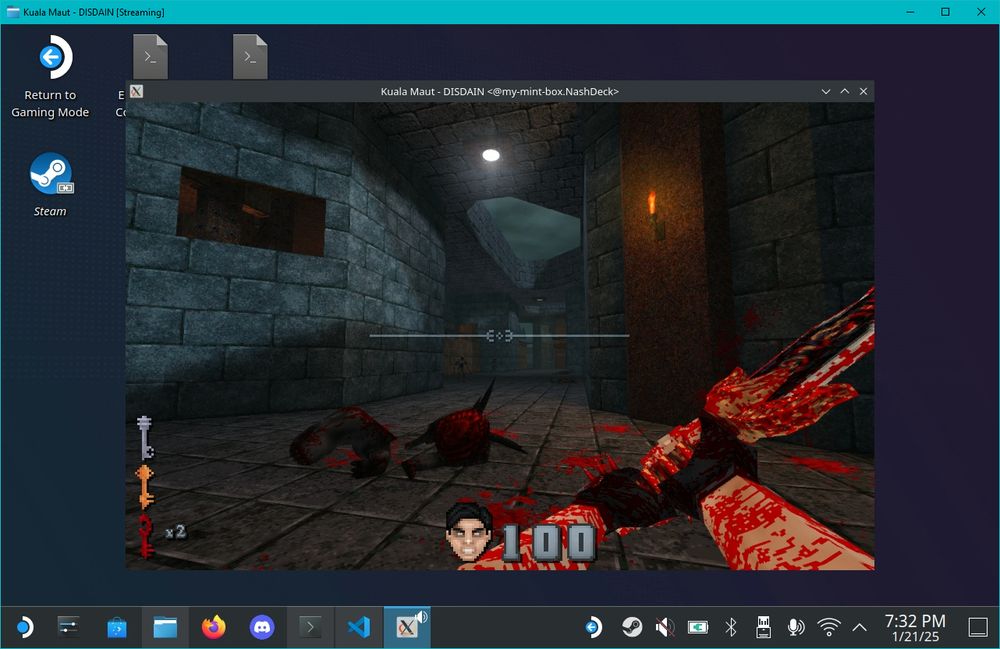Viewport: 1000px width, 649px height.
Task: Click the red key in the game HUD
Action: pos(146,536)
